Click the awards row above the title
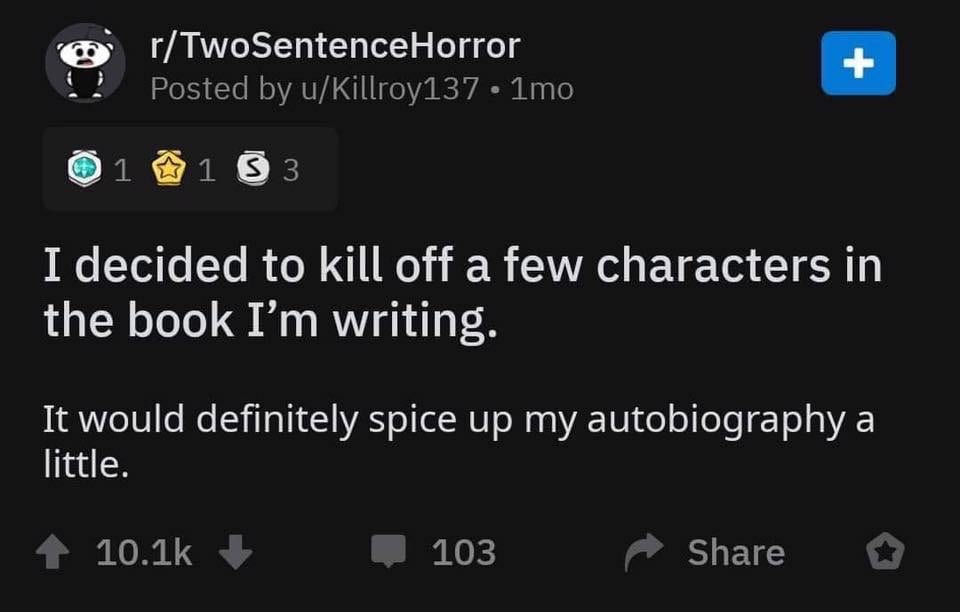Image resolution: width=960 pixels, height=612 pixels. click(190, 168)
